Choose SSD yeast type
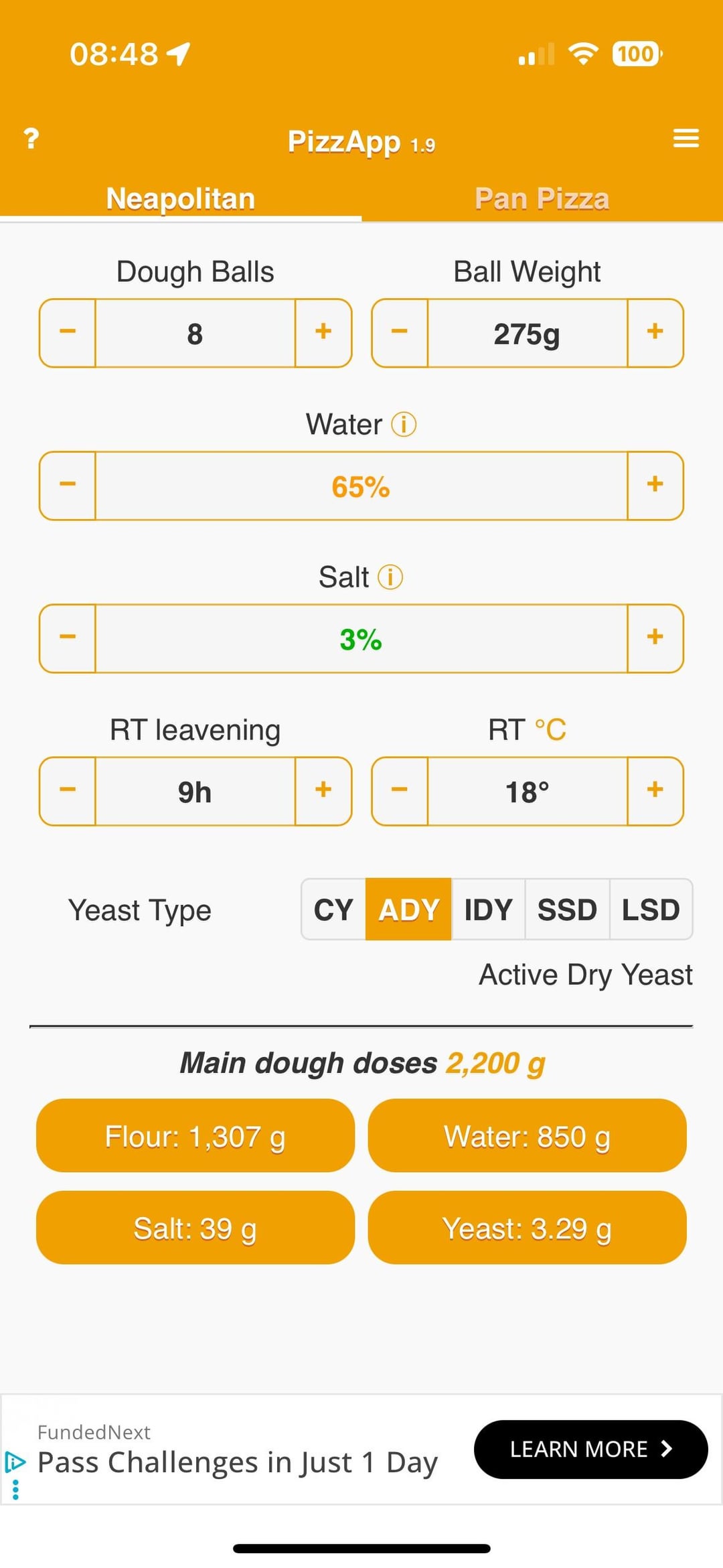 (x=567, y=910)
